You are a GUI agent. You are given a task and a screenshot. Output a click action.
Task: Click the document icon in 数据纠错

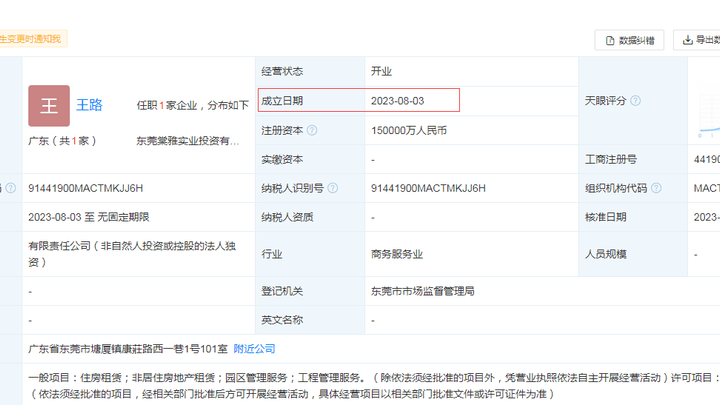coord(610,41)
